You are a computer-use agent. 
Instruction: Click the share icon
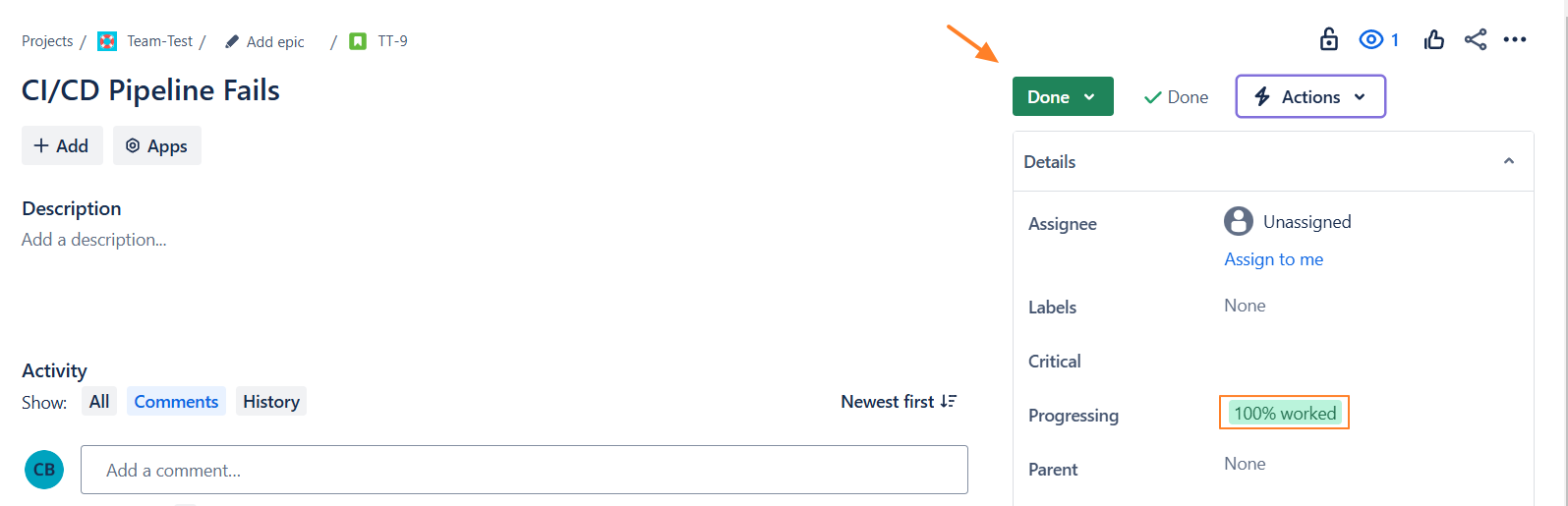[1475, 39]
